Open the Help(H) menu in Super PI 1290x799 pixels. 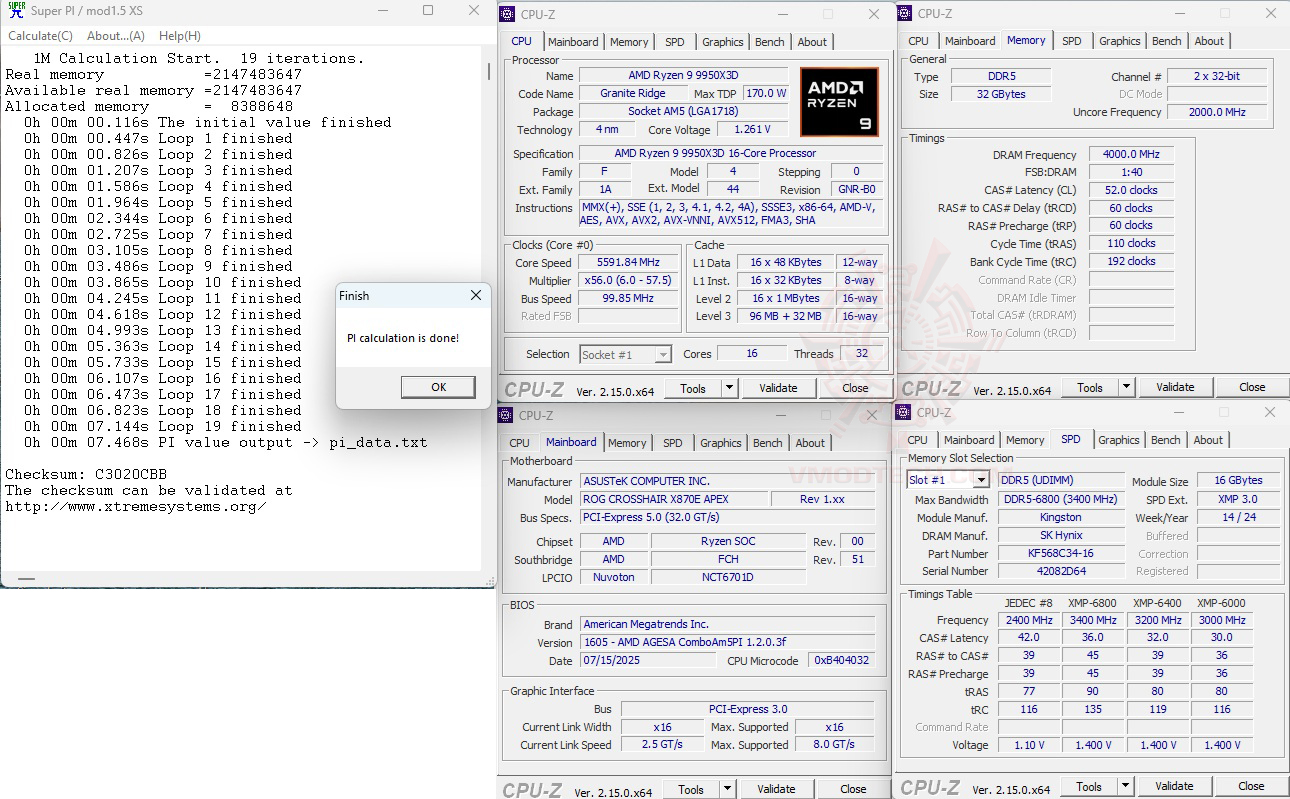178,35
